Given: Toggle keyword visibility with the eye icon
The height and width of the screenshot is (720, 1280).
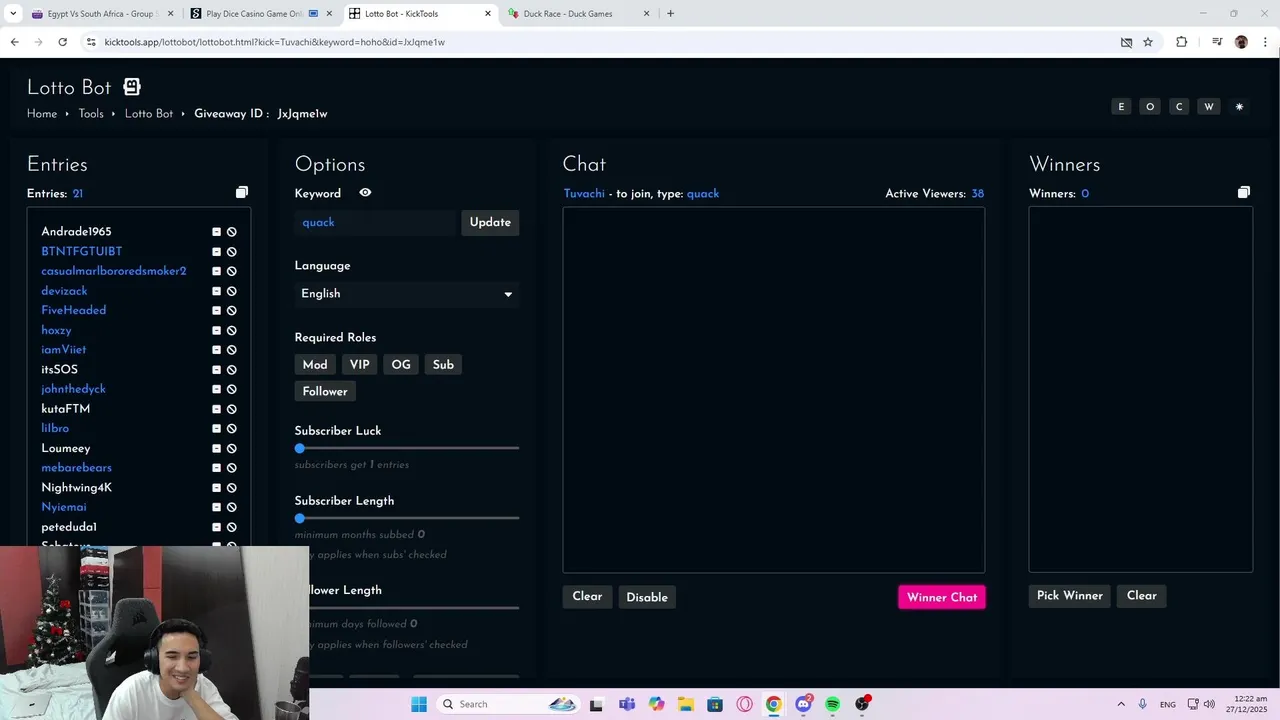Looking at the screenshot, I should point(365,193).
